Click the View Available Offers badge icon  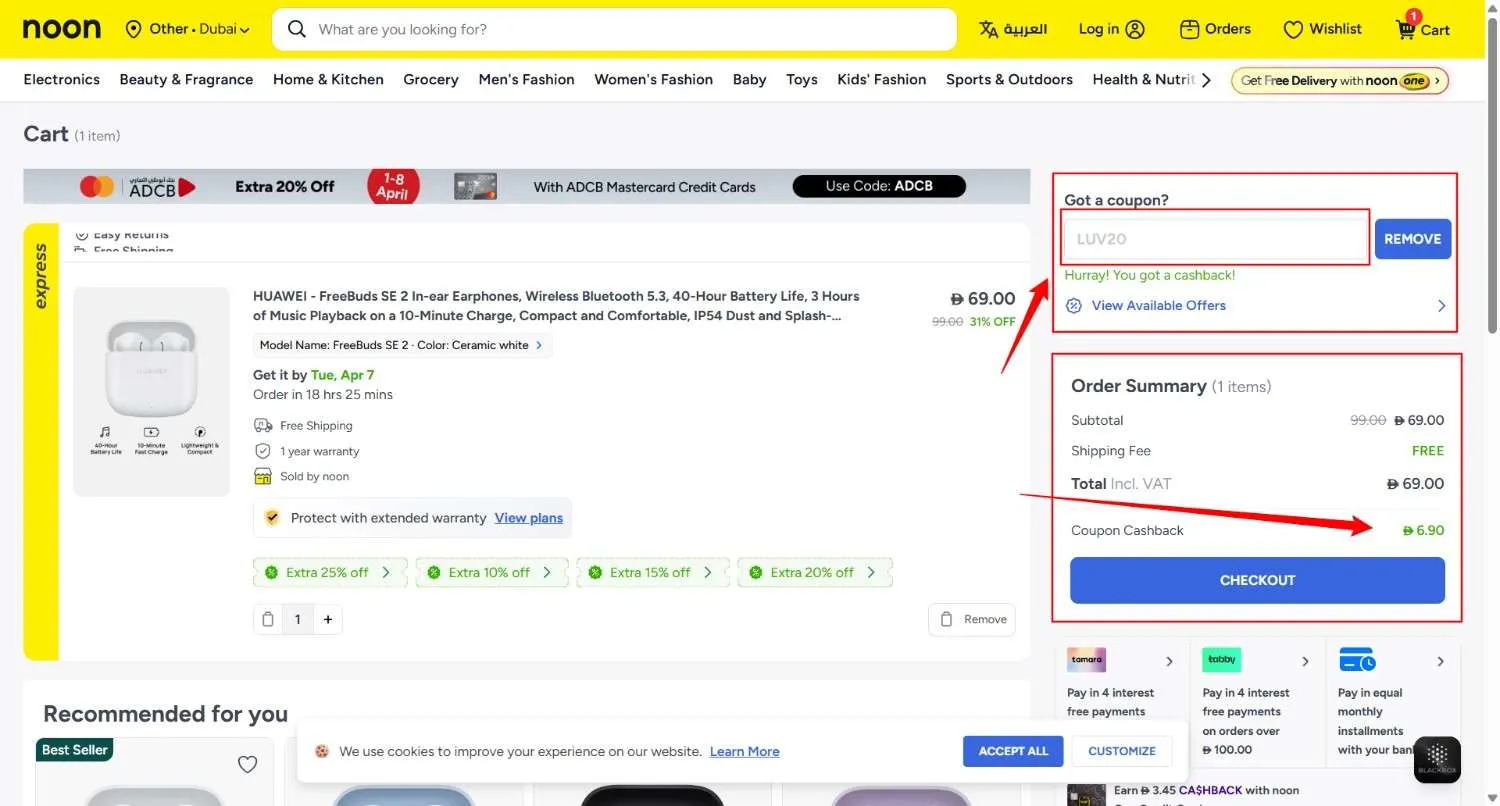point(1074,306)
